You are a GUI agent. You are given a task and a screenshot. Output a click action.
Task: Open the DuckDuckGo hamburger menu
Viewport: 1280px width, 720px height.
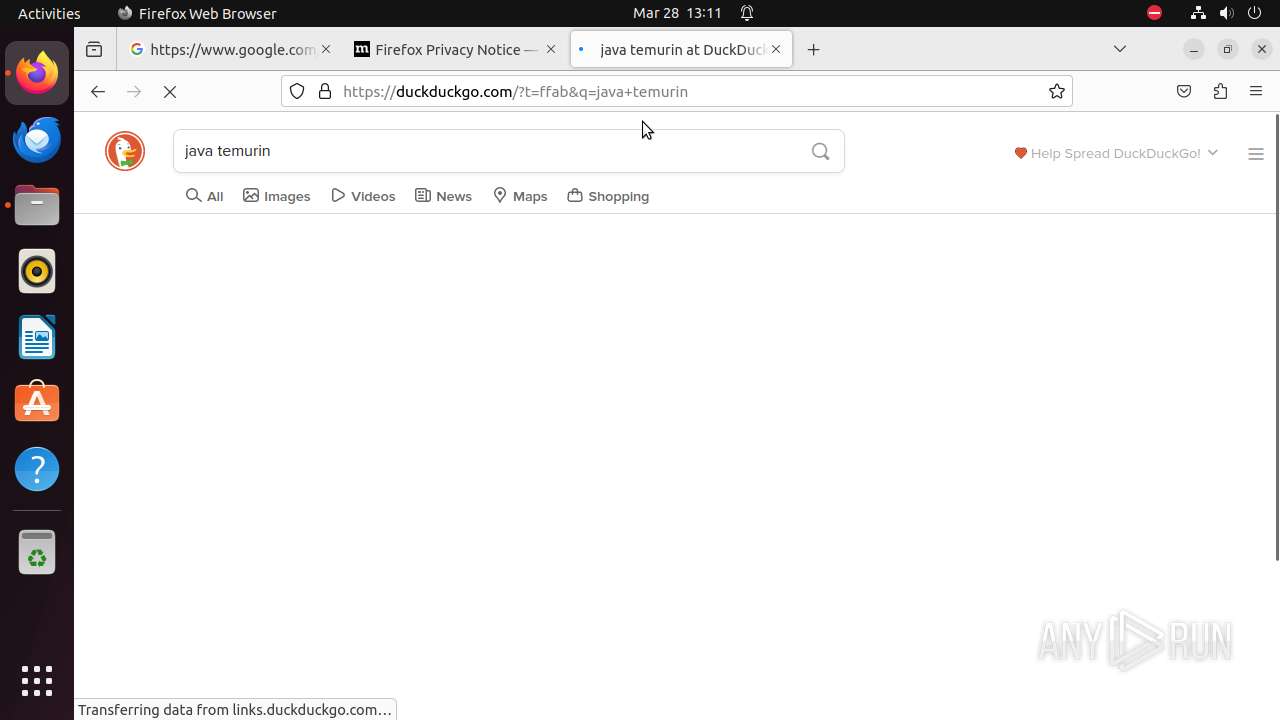click(1256, 154)
